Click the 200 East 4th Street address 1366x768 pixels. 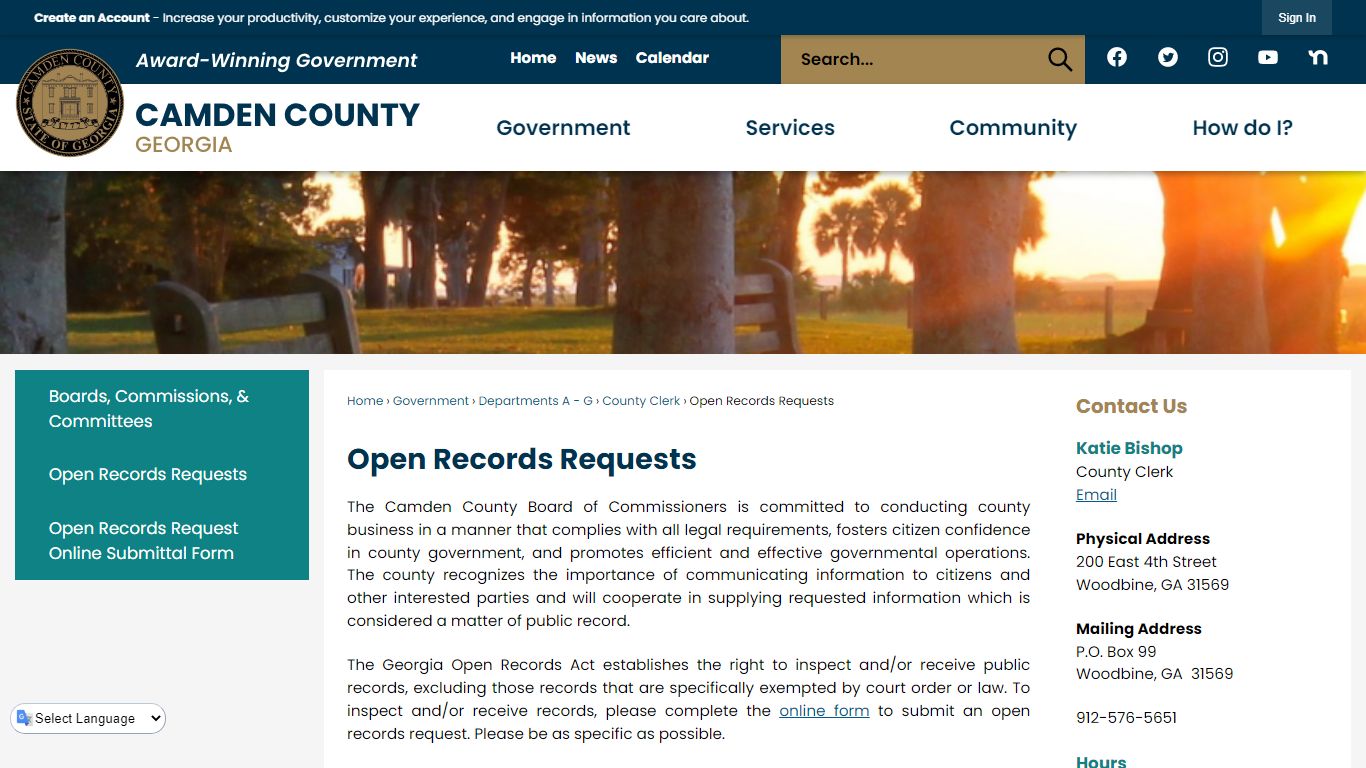click(x=1146, y=562)
